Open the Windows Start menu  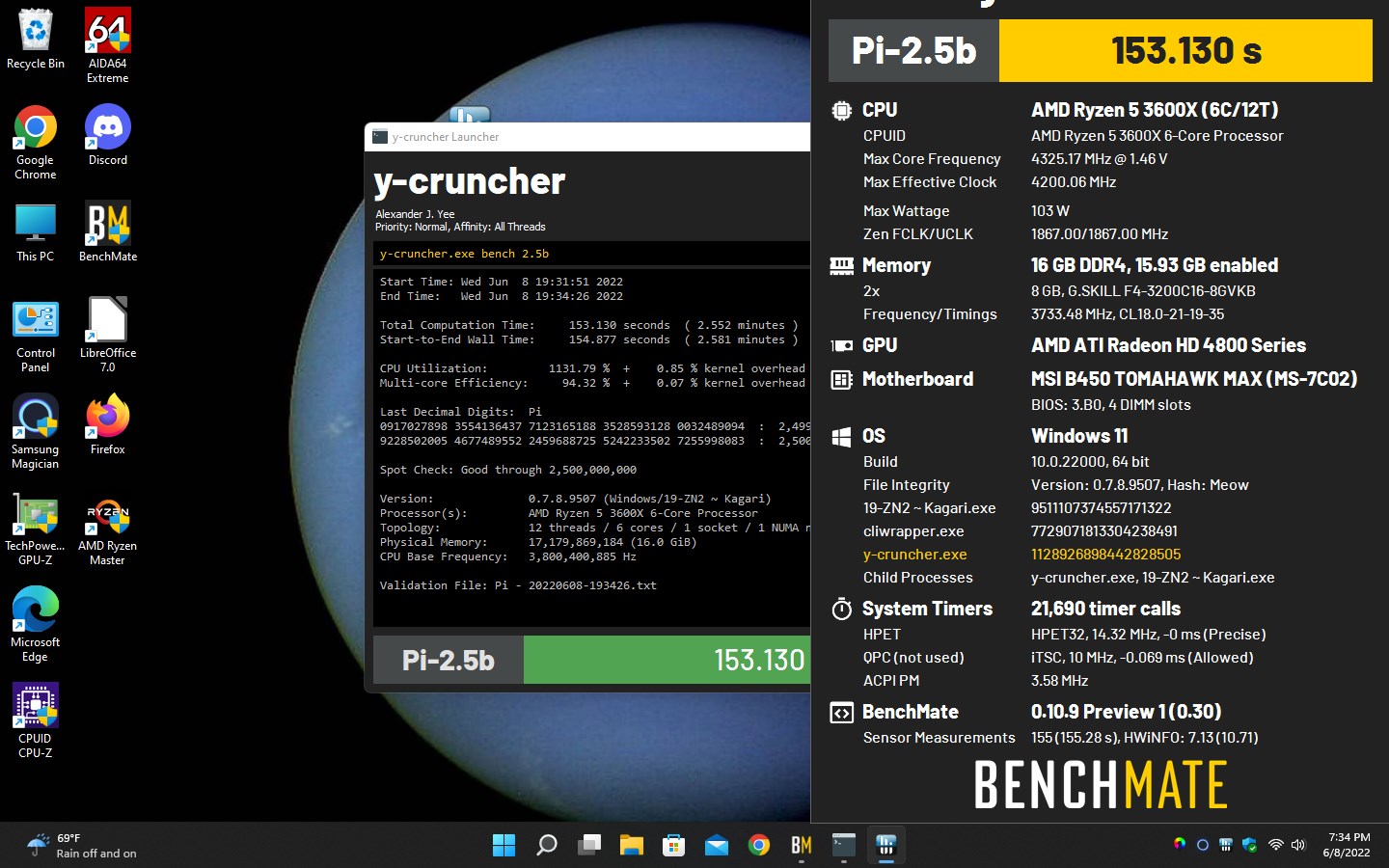pos(504,846)
